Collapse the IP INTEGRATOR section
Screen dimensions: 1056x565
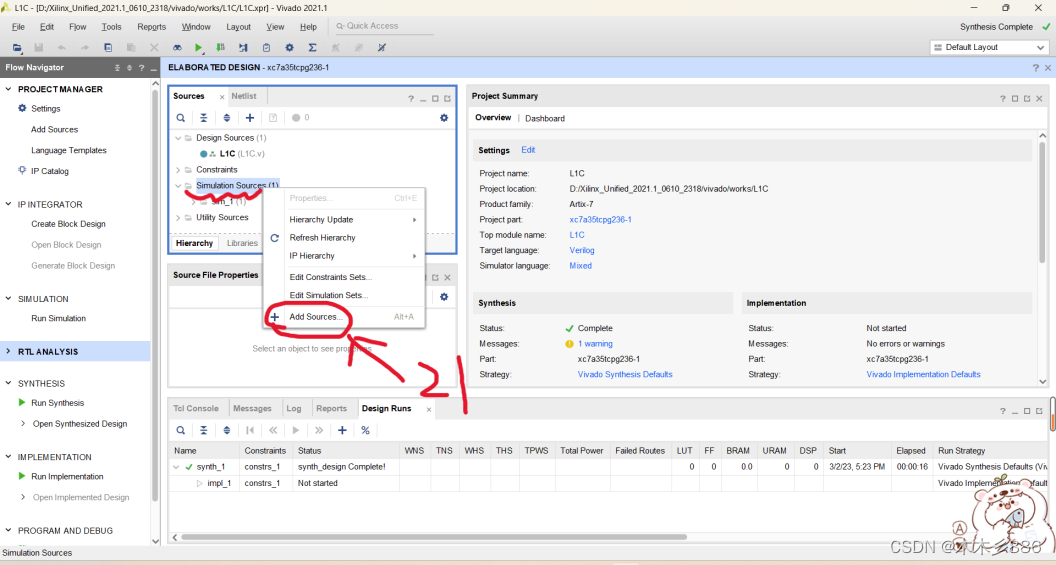tap(9, 204)
